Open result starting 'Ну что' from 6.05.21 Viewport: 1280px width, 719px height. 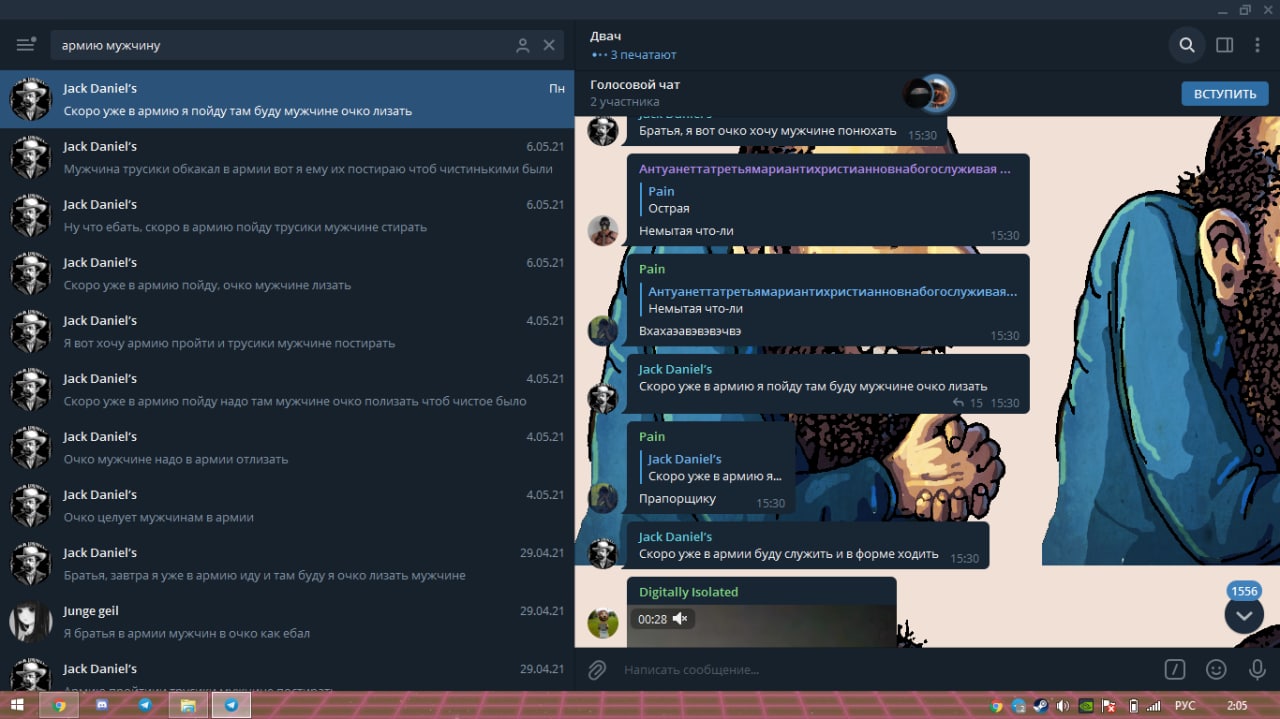click(287, 215)
